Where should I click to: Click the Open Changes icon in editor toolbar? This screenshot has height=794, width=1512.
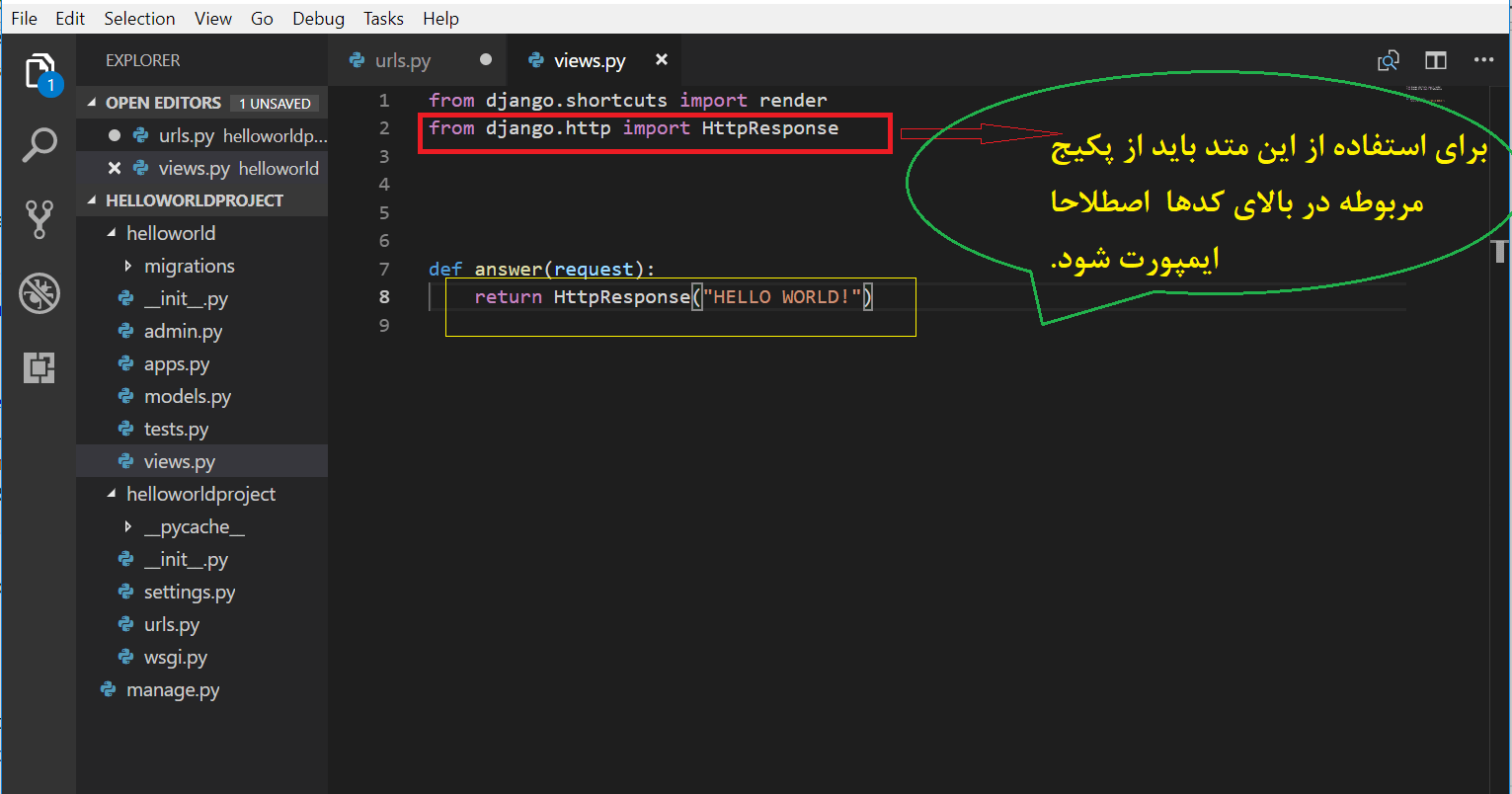pos(1389,60)
